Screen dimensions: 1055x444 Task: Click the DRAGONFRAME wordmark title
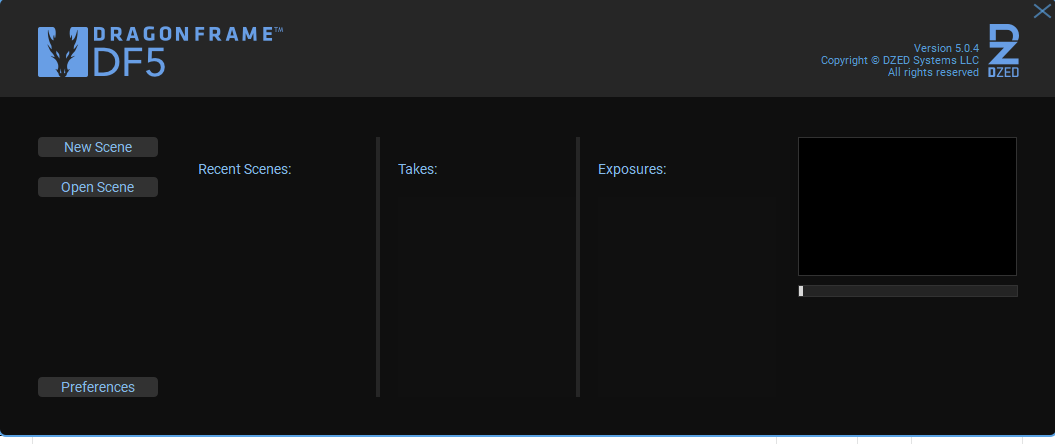[188, 34]
